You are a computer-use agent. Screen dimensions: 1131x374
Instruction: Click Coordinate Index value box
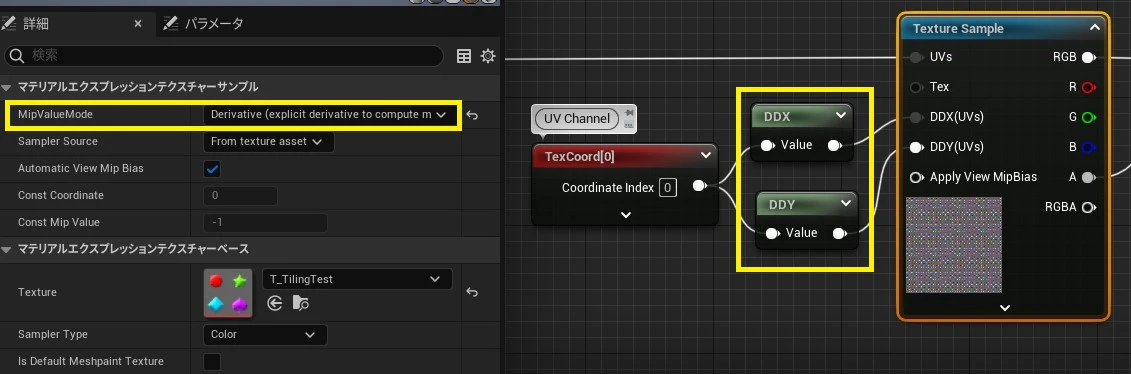point(668,188)
